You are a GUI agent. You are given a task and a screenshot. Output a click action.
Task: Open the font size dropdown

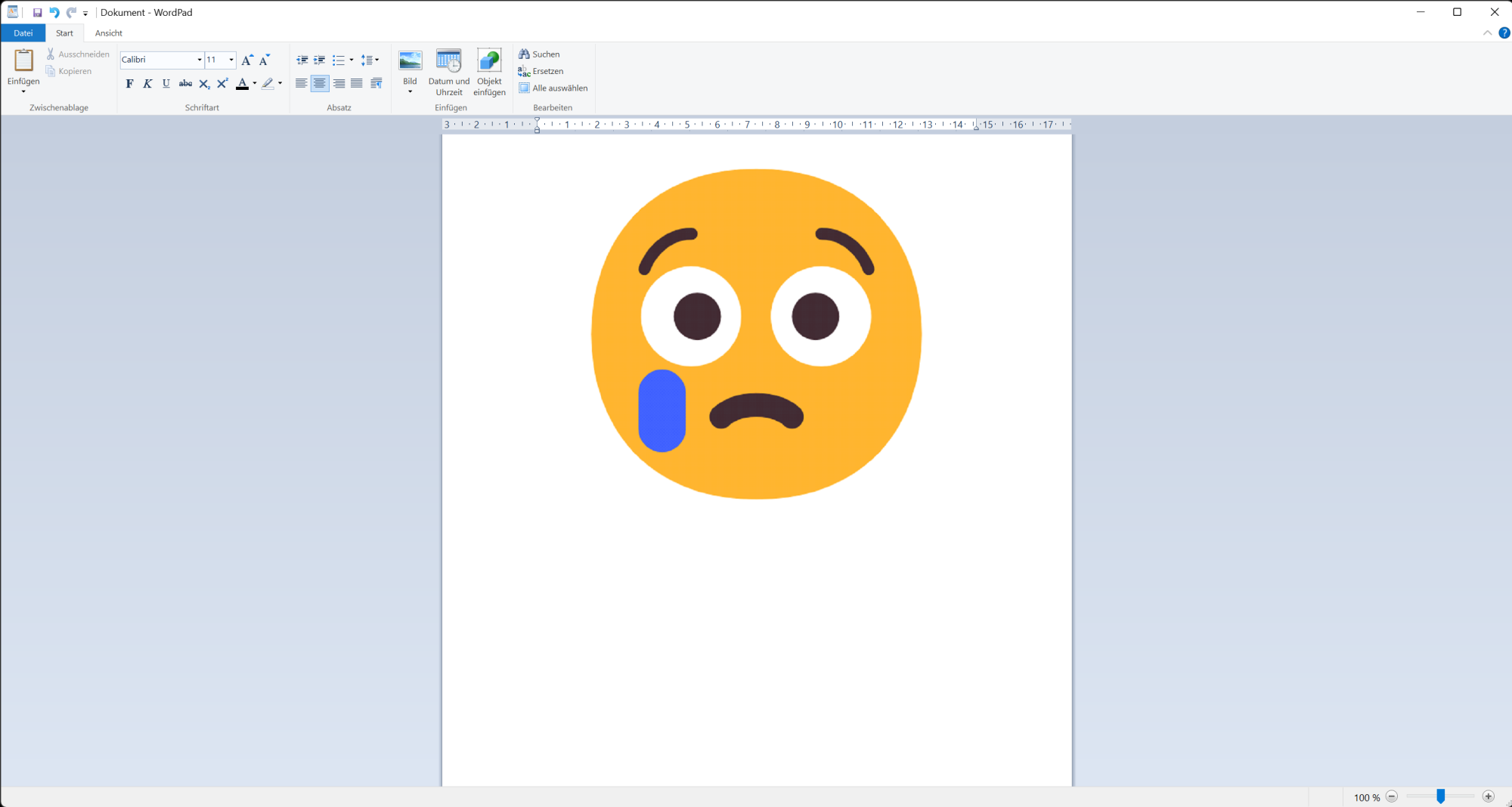coord(231,60)
